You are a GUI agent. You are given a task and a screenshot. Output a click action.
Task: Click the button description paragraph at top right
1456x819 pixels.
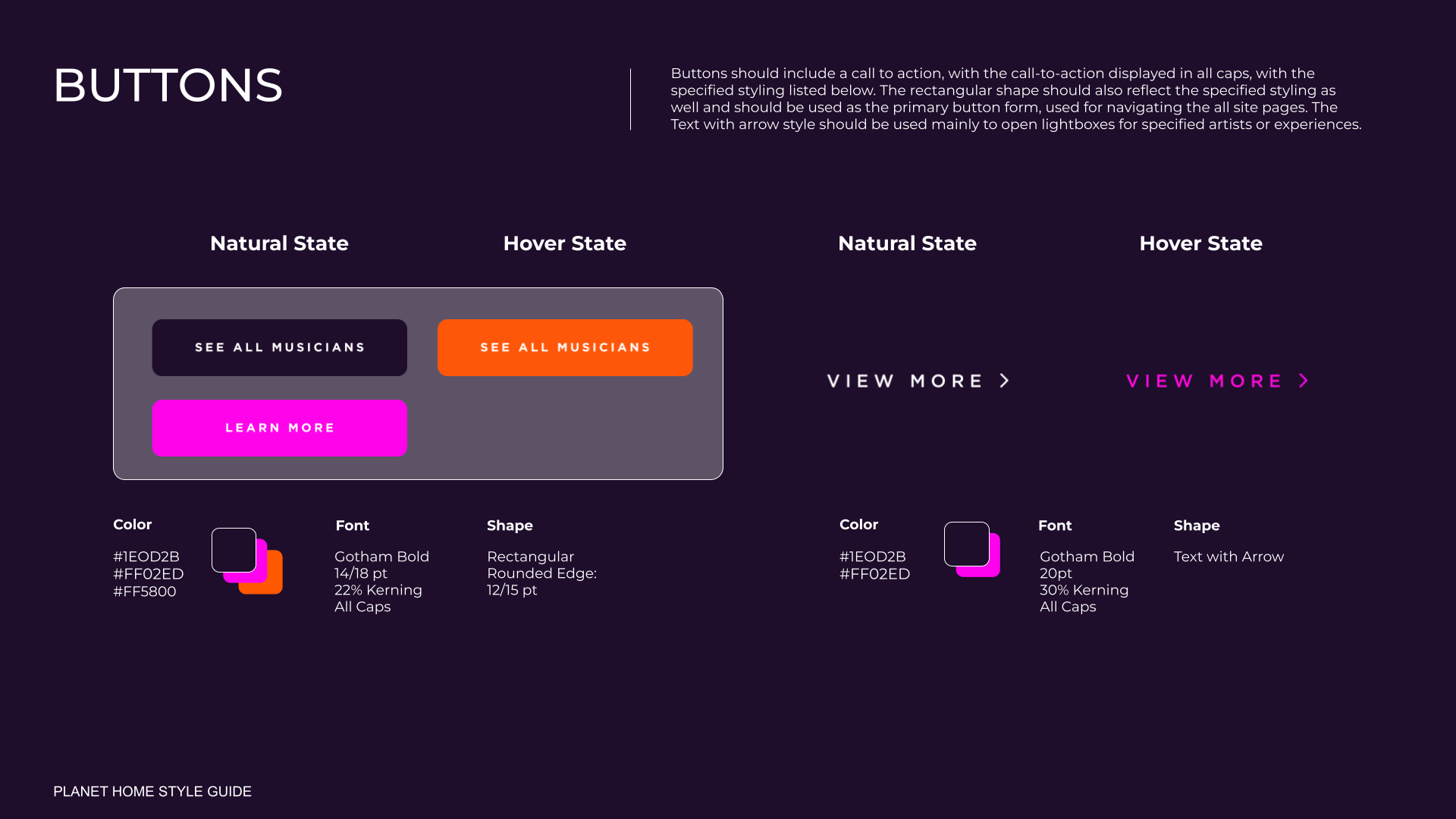[x=1015, y=99]
